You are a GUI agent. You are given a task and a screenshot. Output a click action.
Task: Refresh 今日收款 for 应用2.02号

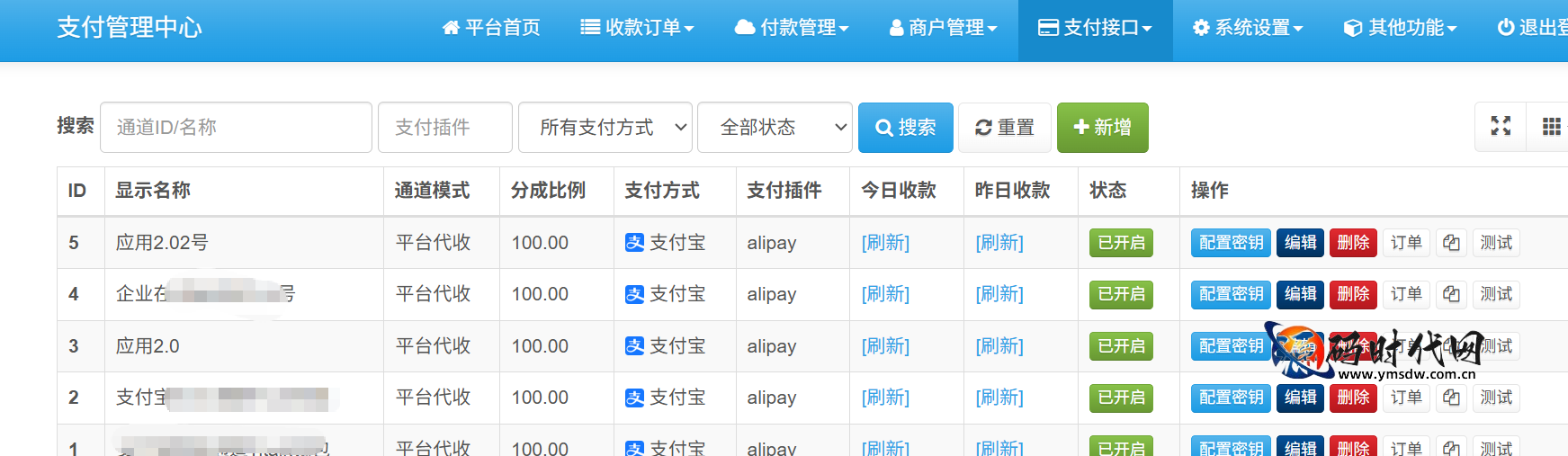[x=885, y=243]
